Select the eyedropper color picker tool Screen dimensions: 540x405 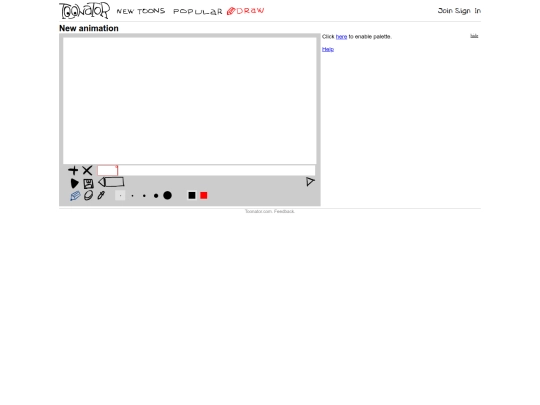click(x=101, y=195)
